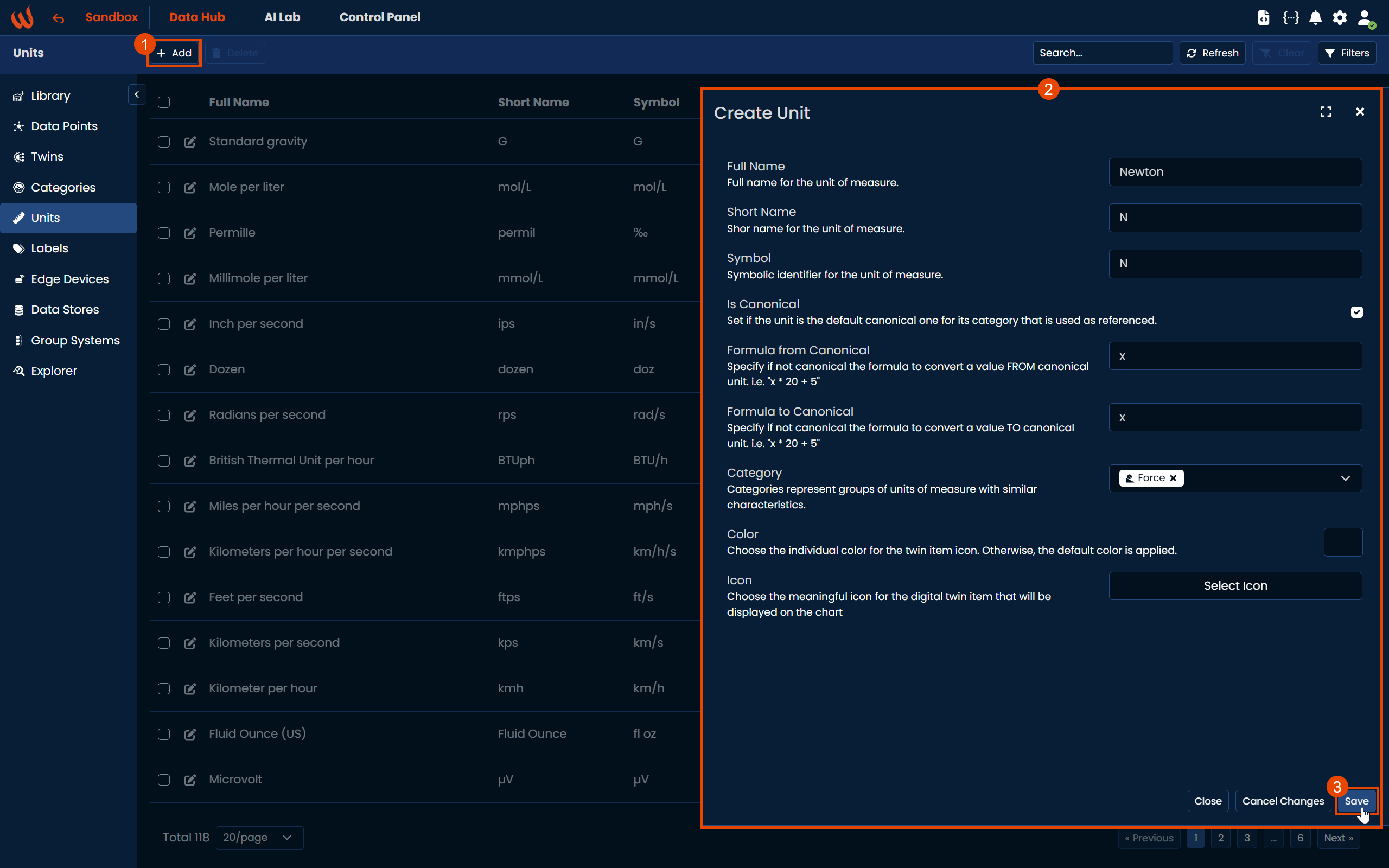Click the Cancel Changes button

tap(1283, 801)
